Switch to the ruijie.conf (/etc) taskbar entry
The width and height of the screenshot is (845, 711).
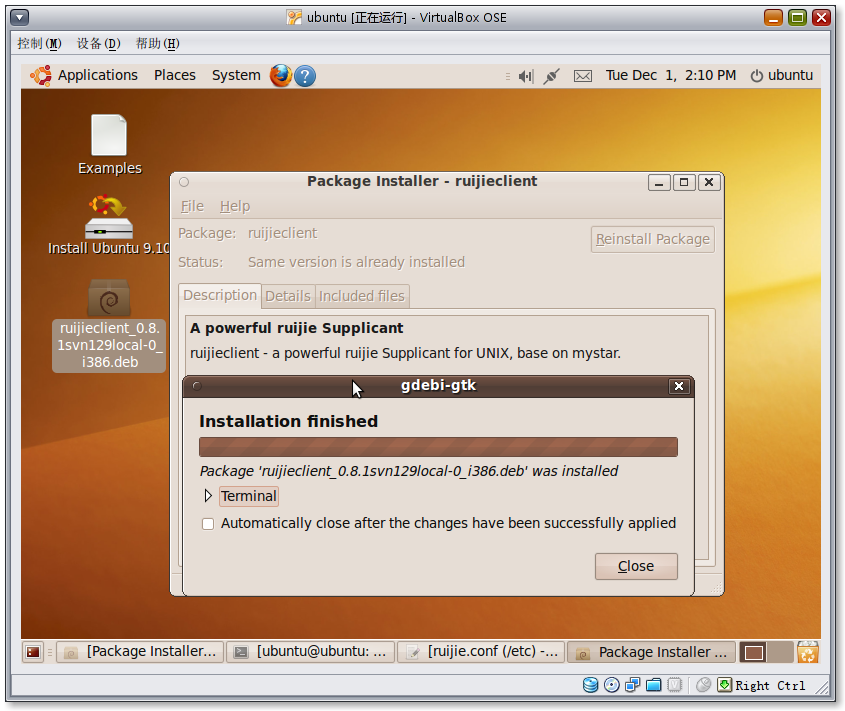pos(481,652)
